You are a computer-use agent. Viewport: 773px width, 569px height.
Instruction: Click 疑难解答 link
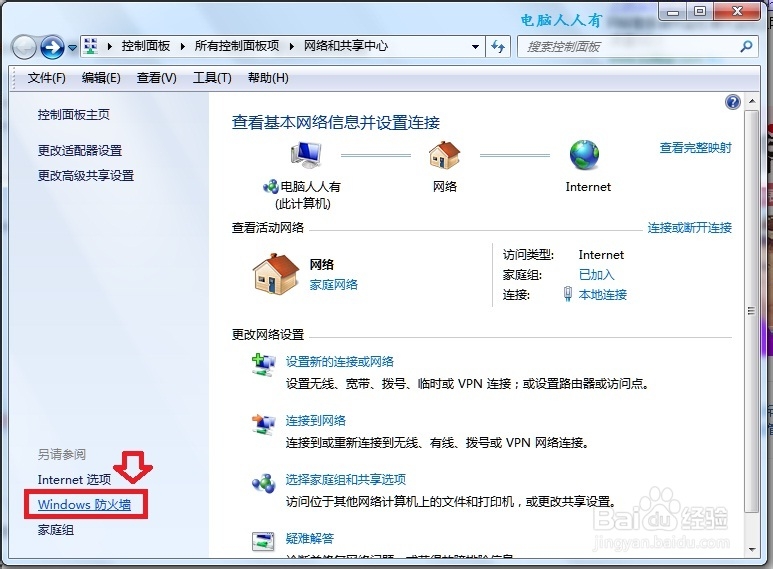click(310, 538)
